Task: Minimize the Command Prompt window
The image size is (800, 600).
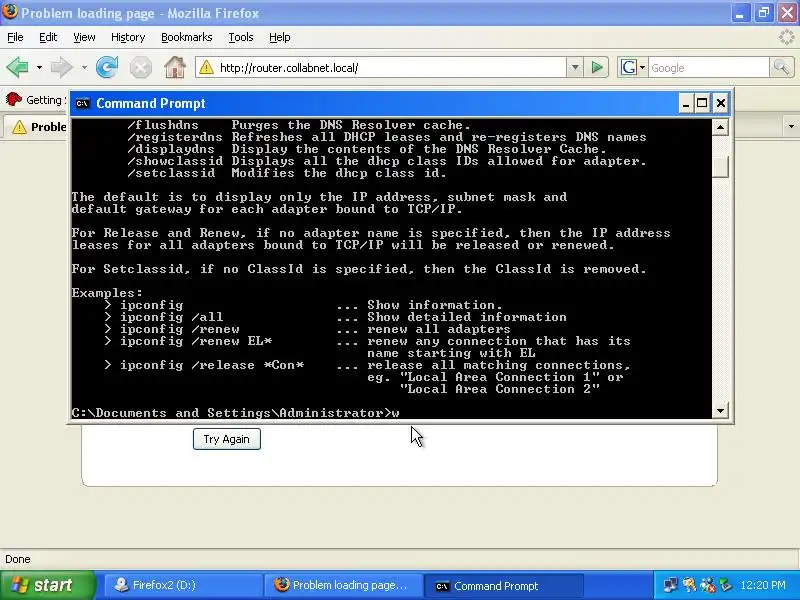Action: pyautogui.click(x=686, y=104)
